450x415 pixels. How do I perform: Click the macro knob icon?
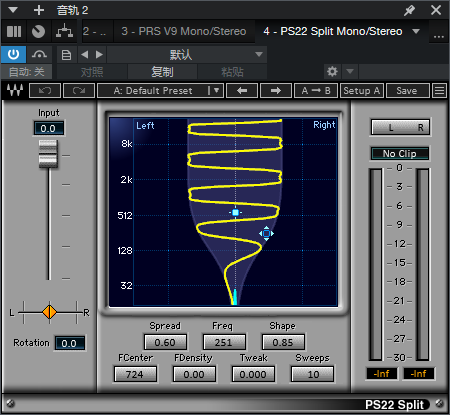pos(38,31)
